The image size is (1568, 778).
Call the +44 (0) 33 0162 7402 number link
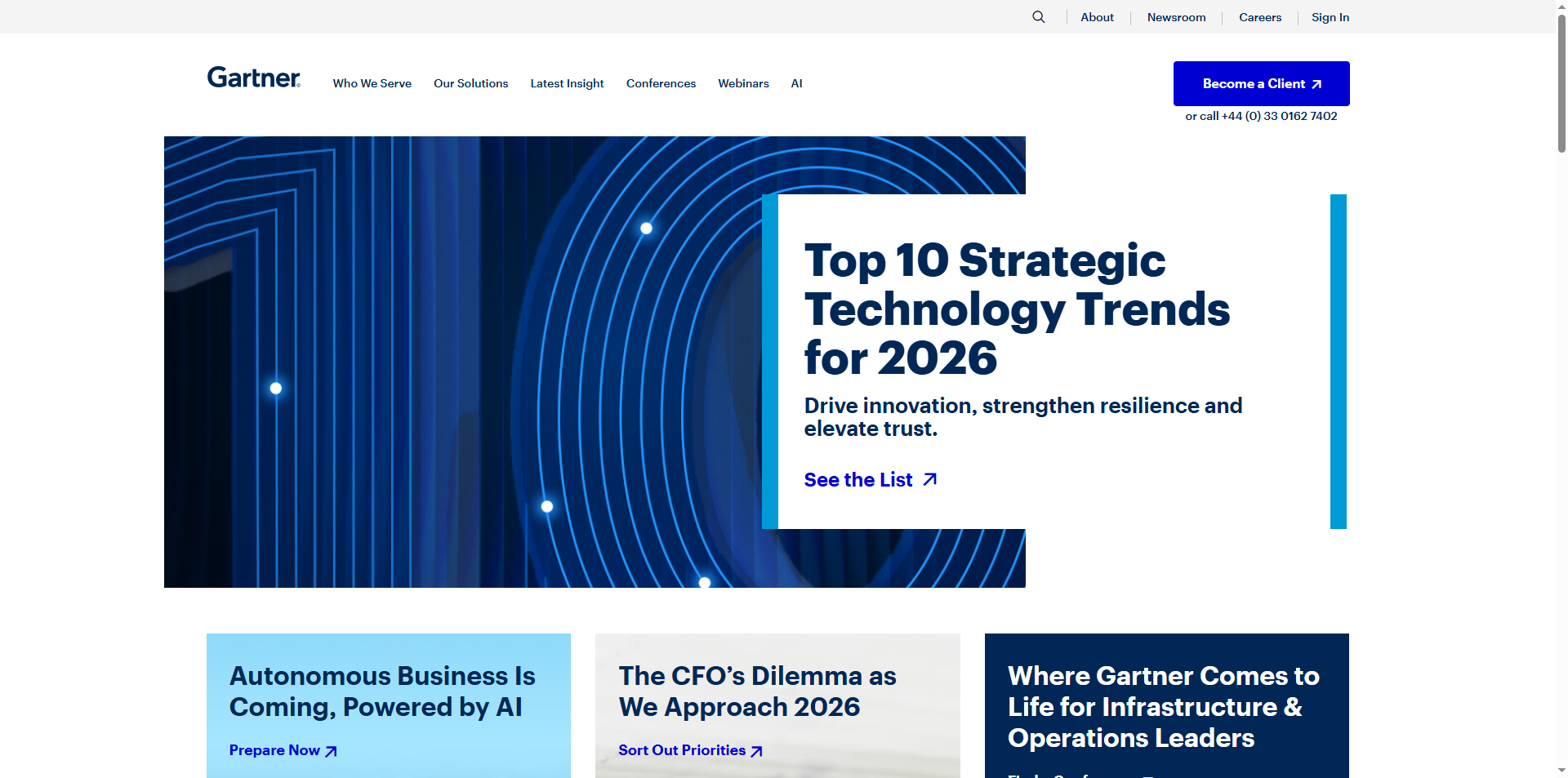pyautogui.click(x=1279, y=116)
